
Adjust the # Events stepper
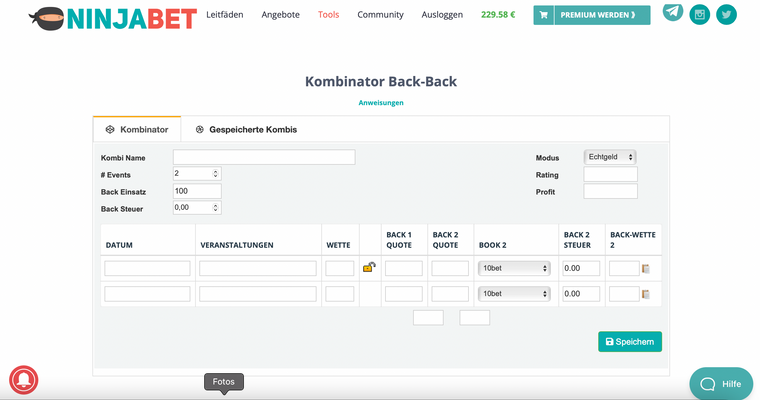pyautogui.click(x=216, y=173)
